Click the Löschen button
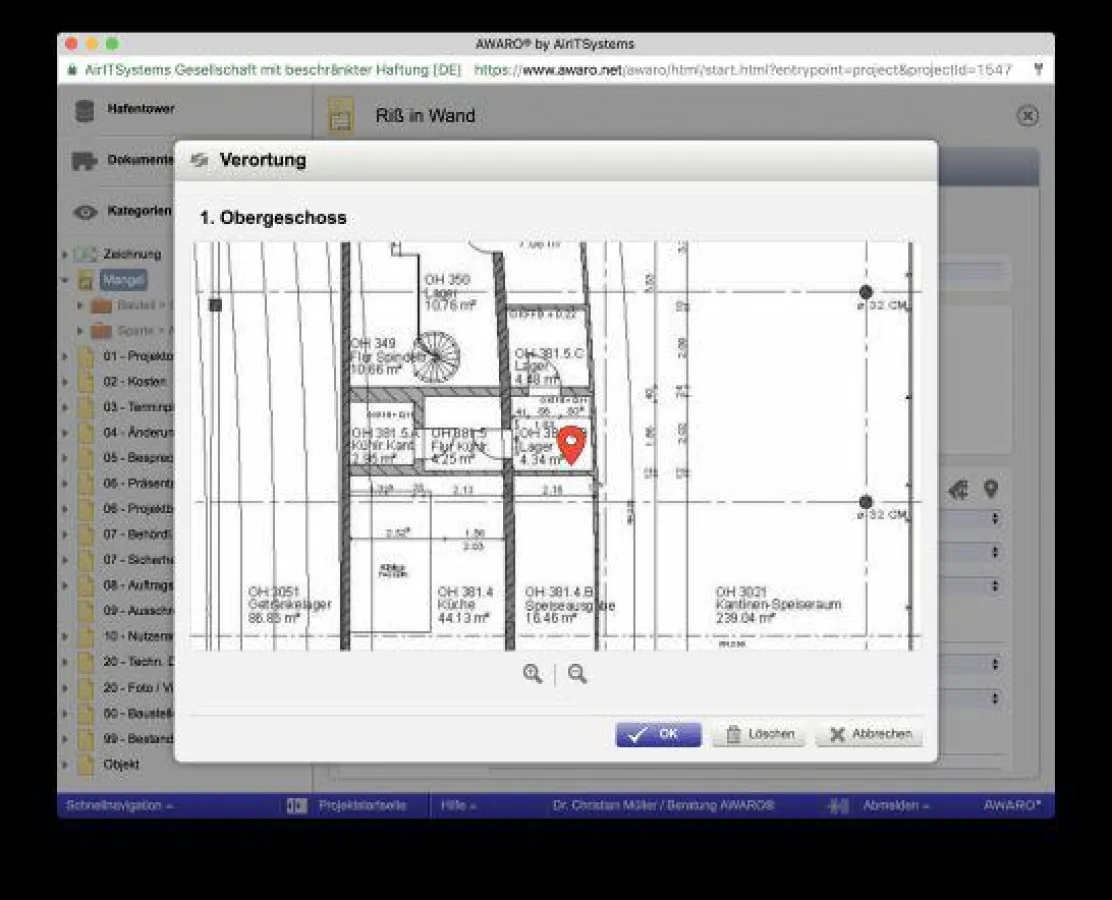The image size is (1112, 900). click(758, 734)
